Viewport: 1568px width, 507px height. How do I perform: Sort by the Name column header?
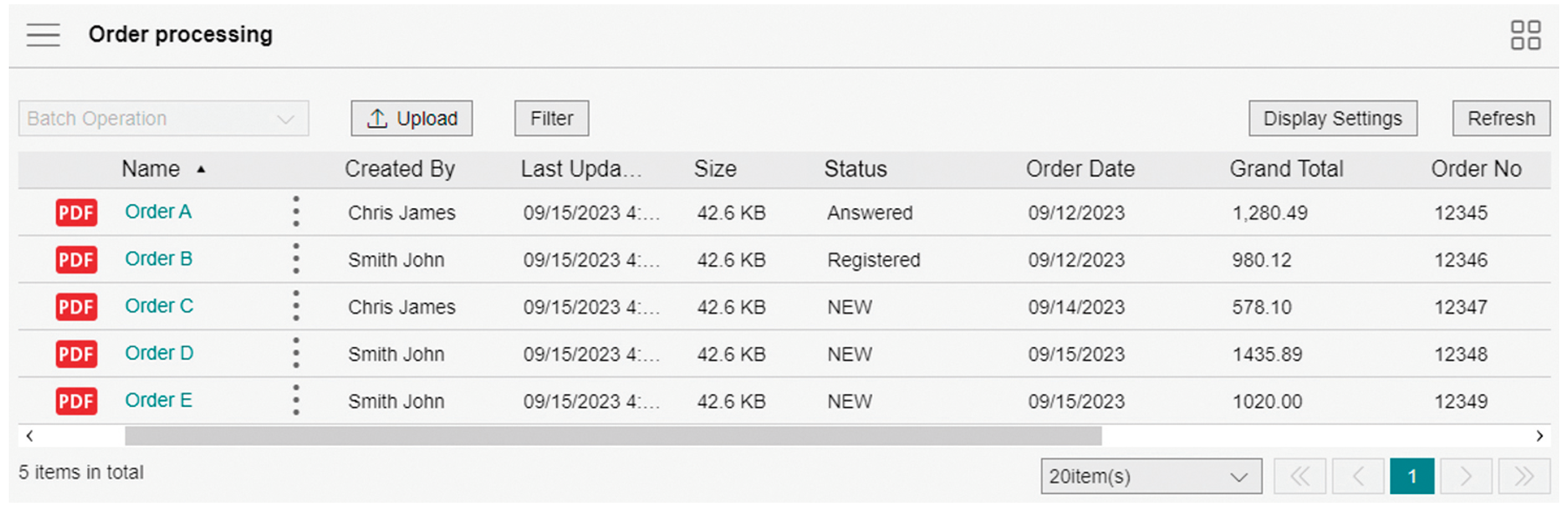click(x=152, y=169)
